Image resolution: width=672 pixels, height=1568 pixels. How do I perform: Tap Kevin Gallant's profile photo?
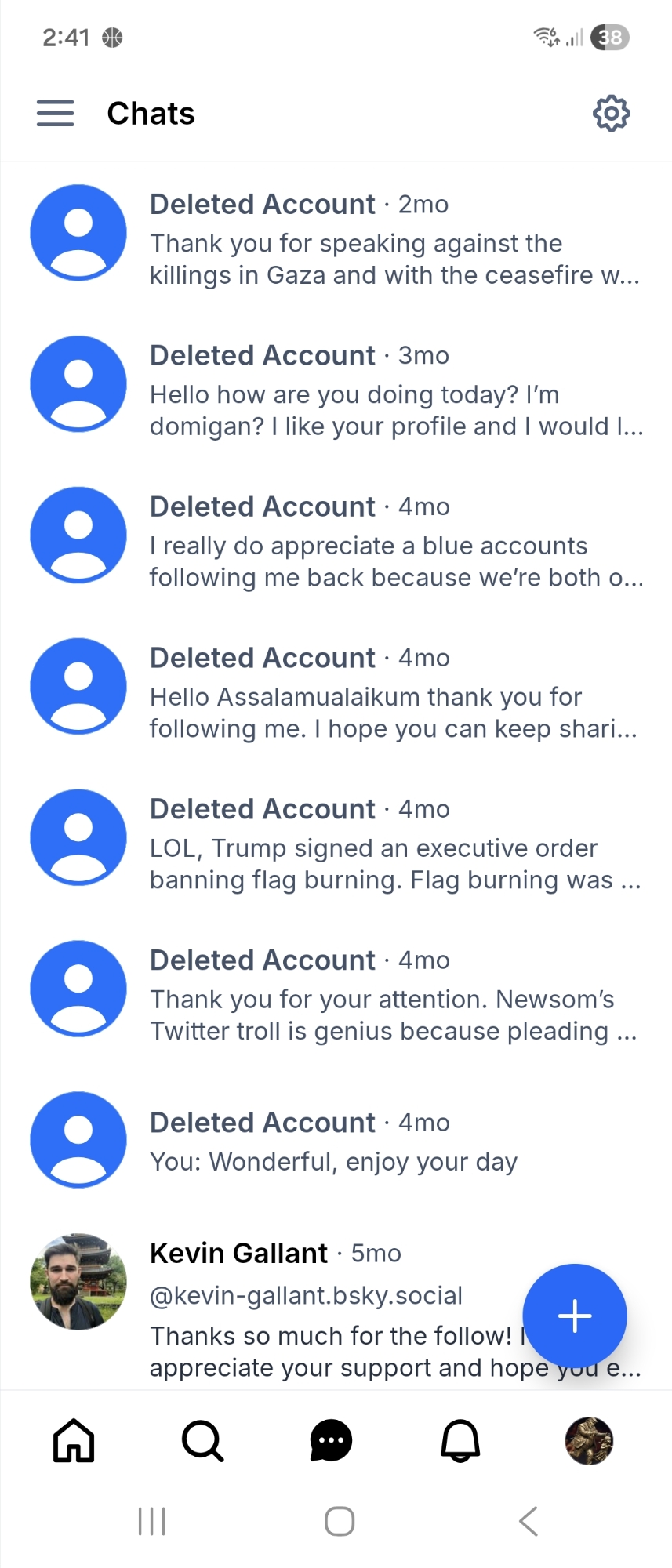coord(78,1282)
